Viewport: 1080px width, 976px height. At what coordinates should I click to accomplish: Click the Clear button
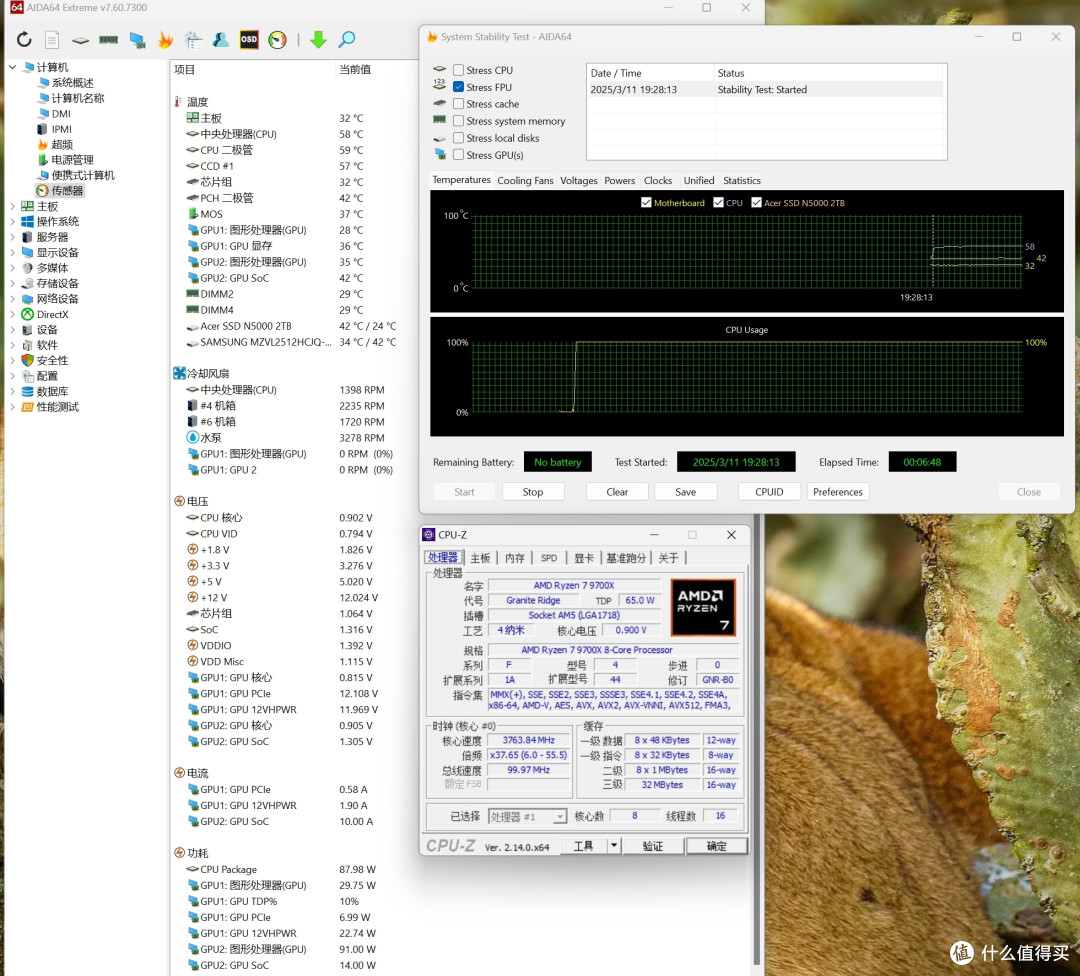pyautogui.click(x=617, y=492)
